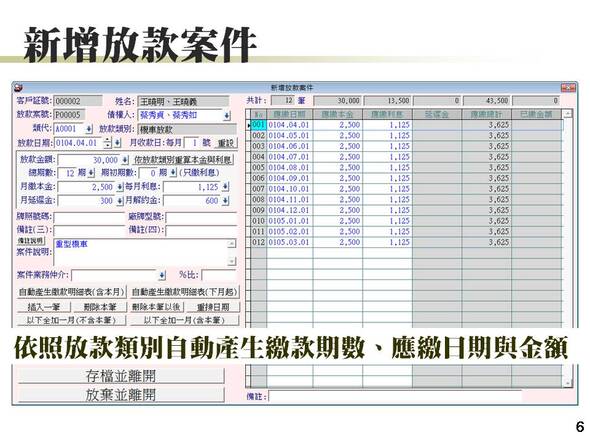
Task: Click the 放款日期 date spinner
Action: pyautogui.click(x=108, y=143)
